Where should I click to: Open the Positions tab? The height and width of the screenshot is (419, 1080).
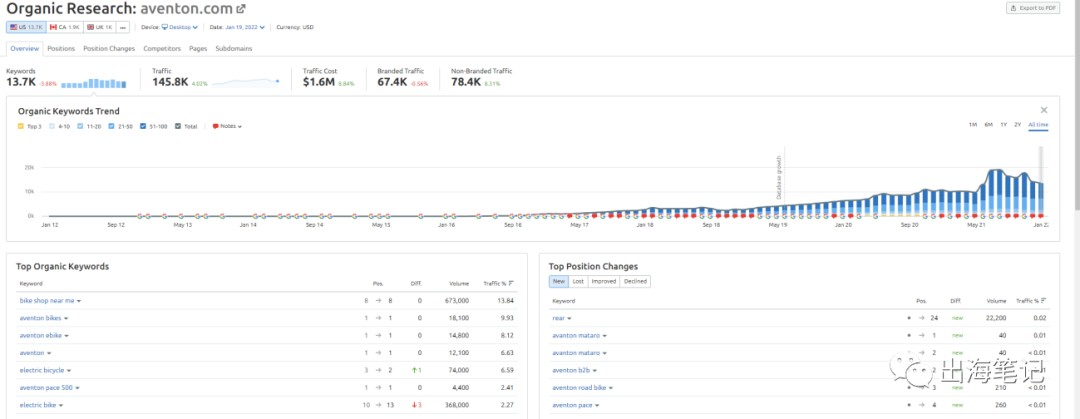pyautogui.click(x=61, y=49)
